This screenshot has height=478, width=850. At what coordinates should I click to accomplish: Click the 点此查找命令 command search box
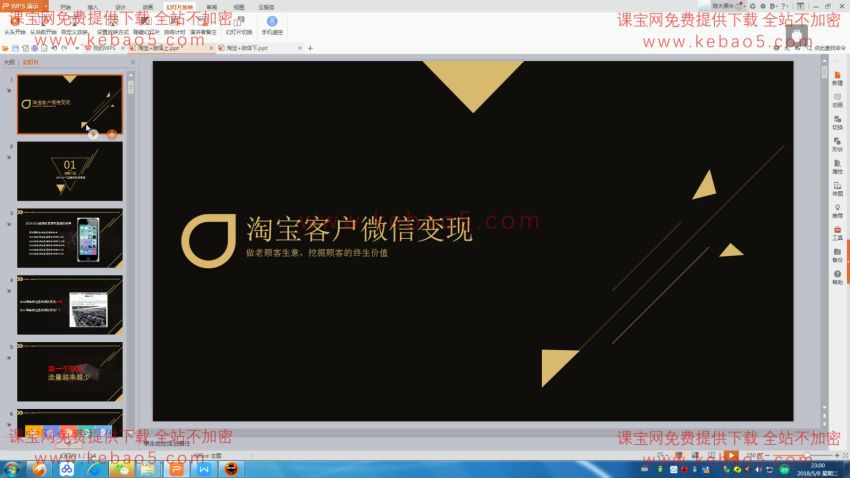[x=826, y=48]
